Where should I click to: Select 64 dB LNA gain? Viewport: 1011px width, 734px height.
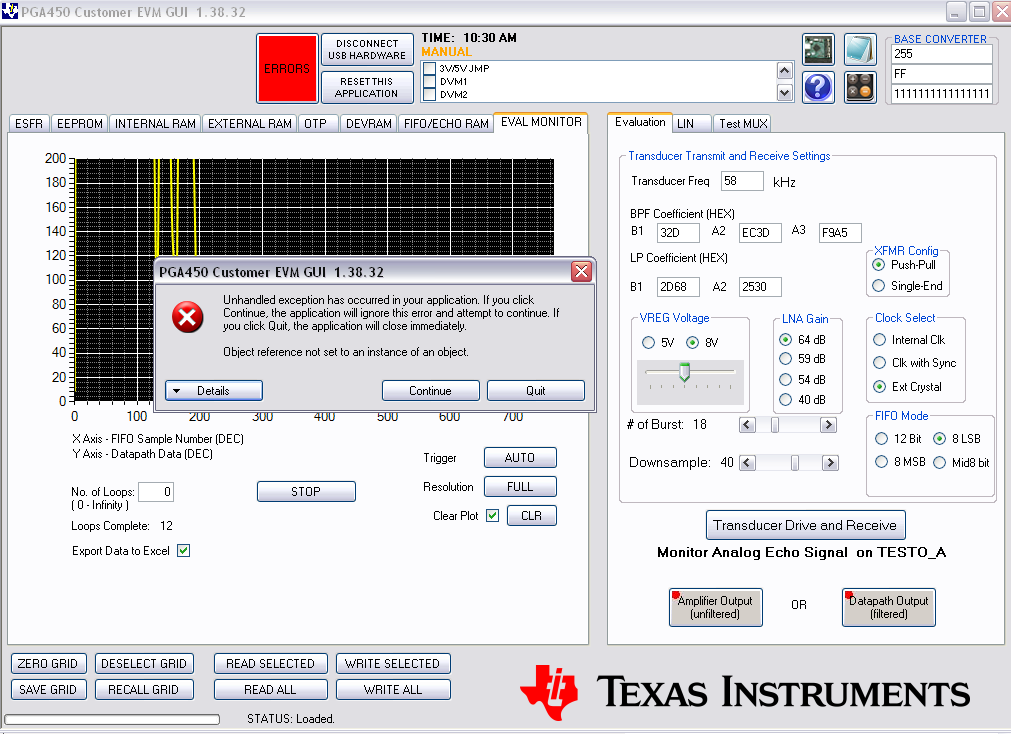pos(785,339)
